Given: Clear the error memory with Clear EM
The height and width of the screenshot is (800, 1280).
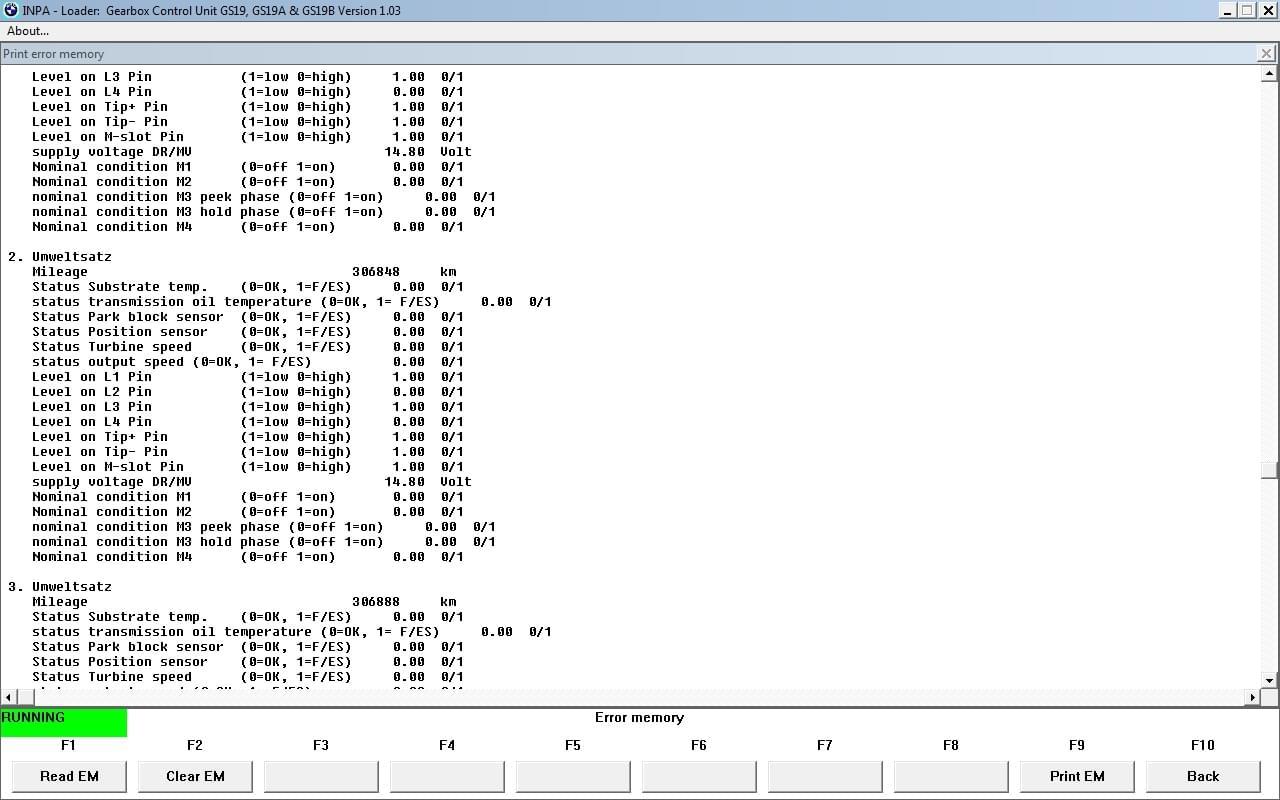Looking at the screenshot, I should tap(195, 776).
